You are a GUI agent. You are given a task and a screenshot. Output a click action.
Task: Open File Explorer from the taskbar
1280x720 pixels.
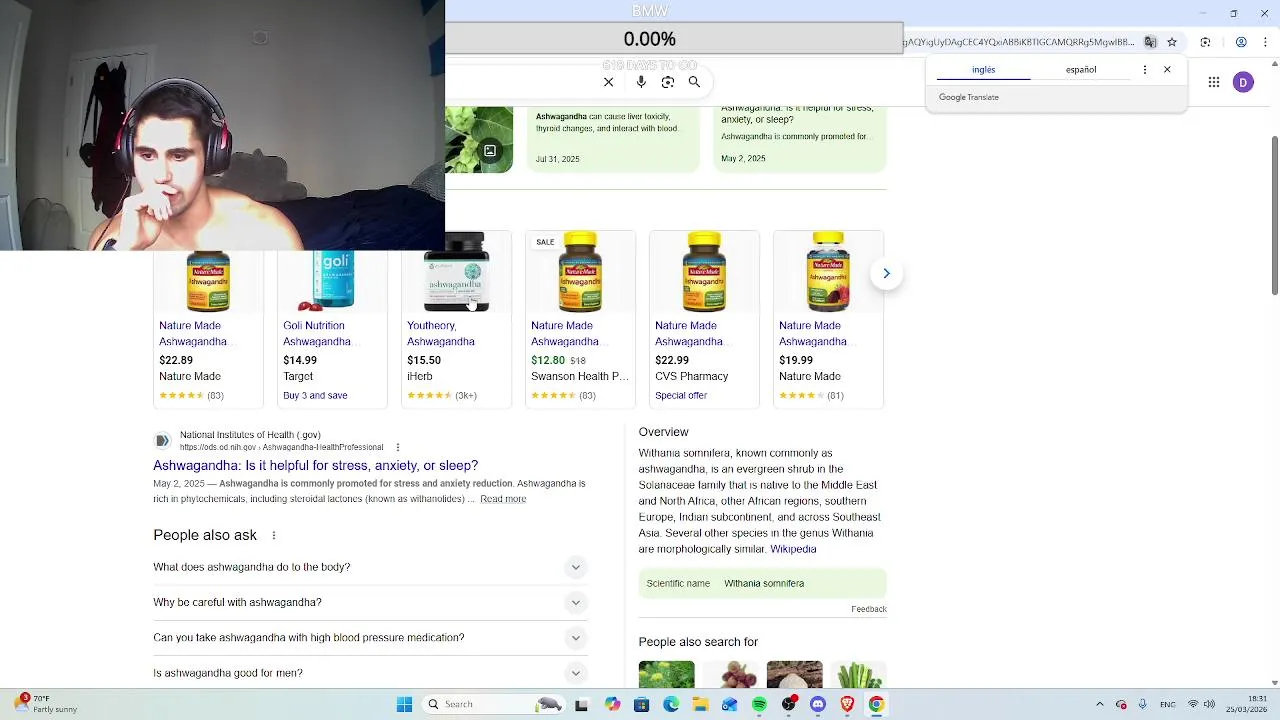click(x=700, y=704)
